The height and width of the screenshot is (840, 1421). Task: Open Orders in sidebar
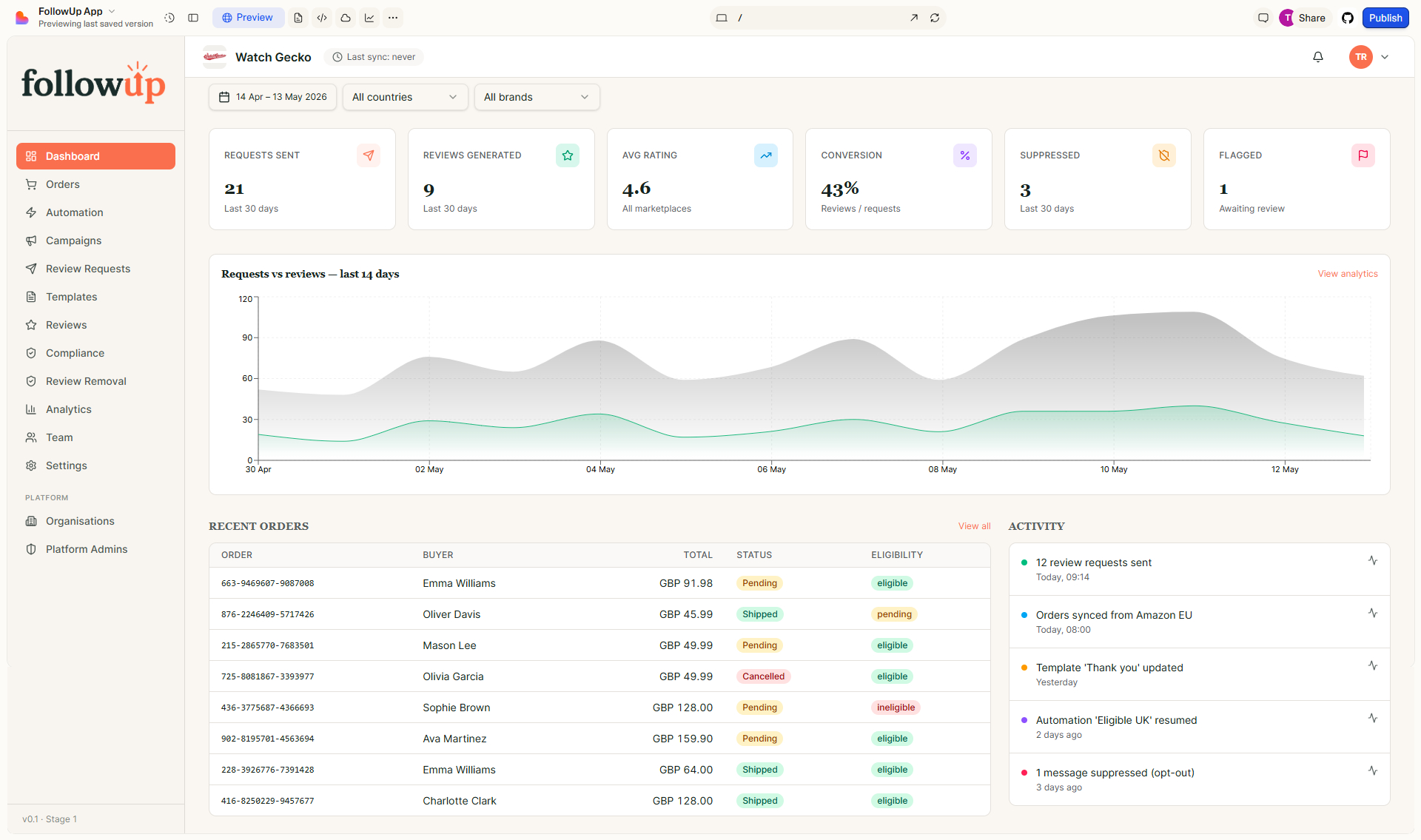(x=95, y=184)
